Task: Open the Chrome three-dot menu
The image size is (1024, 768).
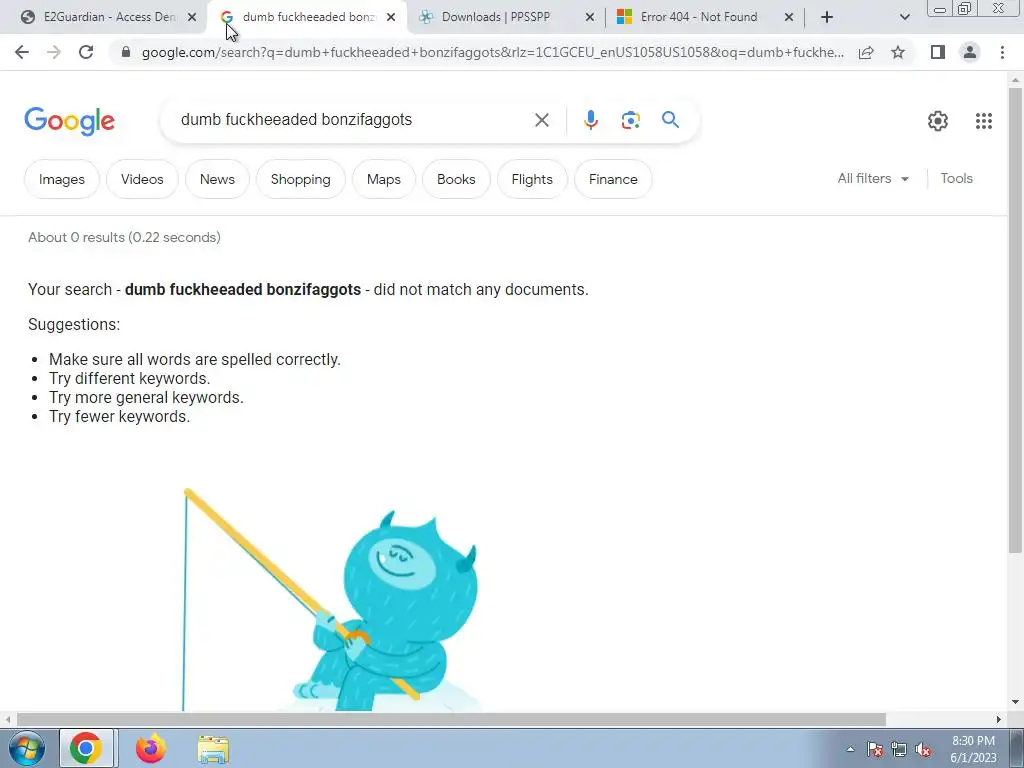Action: pos(1002,52)
